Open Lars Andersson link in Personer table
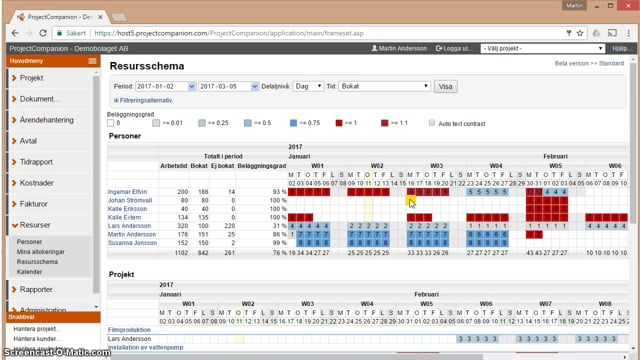The image size is (640, 360). 129,226
